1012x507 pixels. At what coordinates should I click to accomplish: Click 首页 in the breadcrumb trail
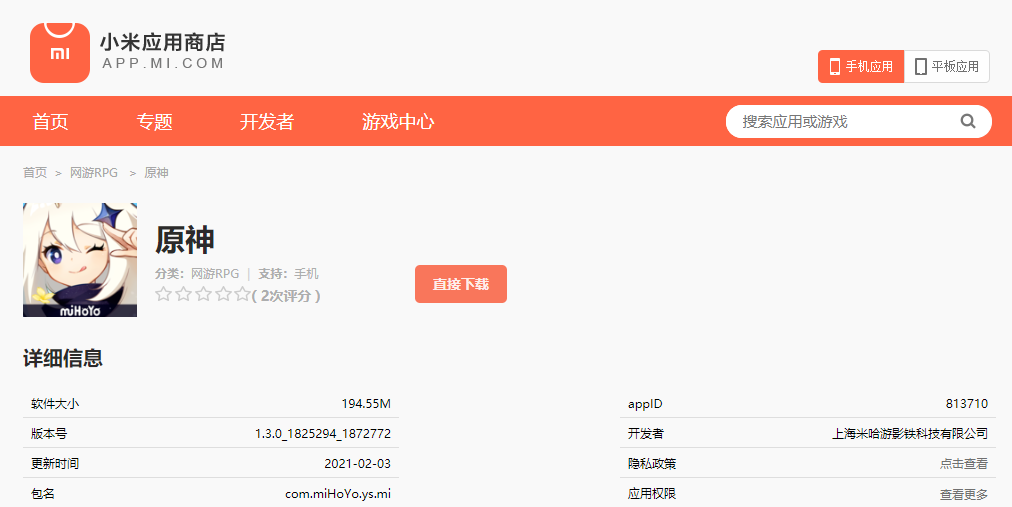coord(35,173)
